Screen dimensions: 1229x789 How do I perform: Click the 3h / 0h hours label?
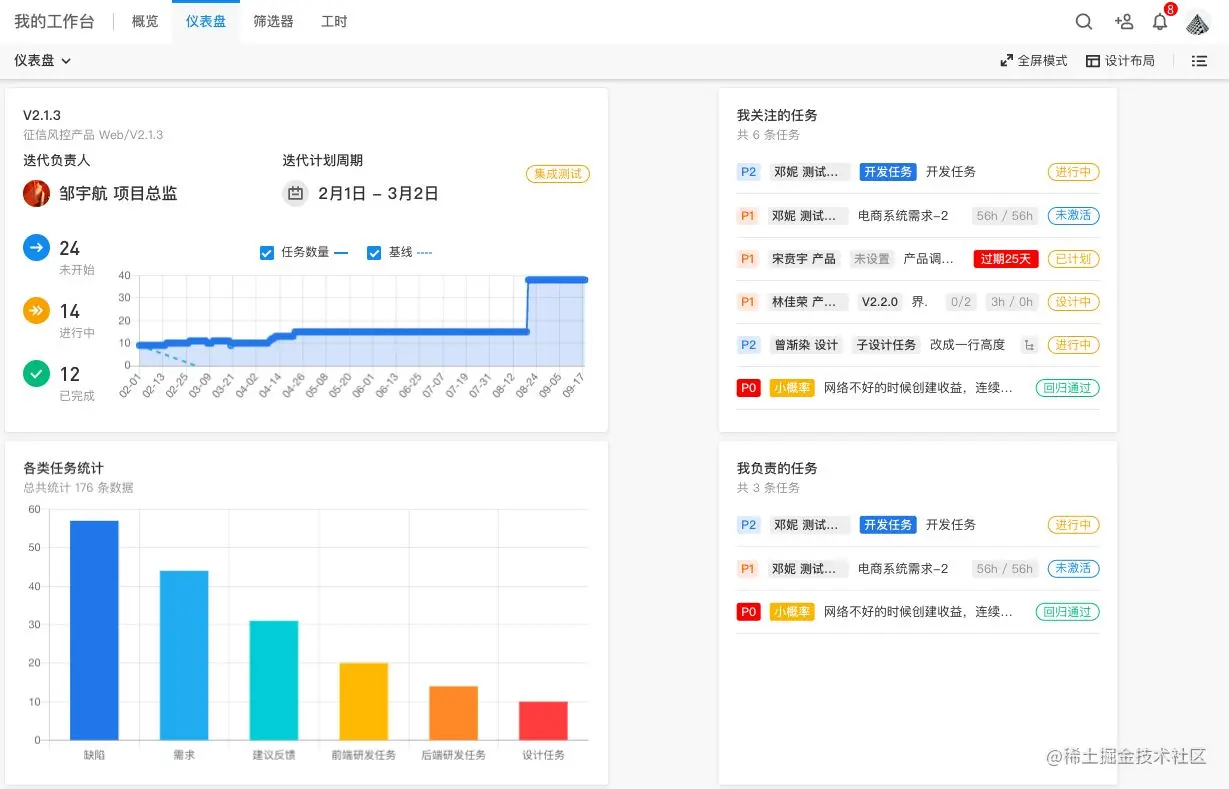click(x=1011, y=302)
